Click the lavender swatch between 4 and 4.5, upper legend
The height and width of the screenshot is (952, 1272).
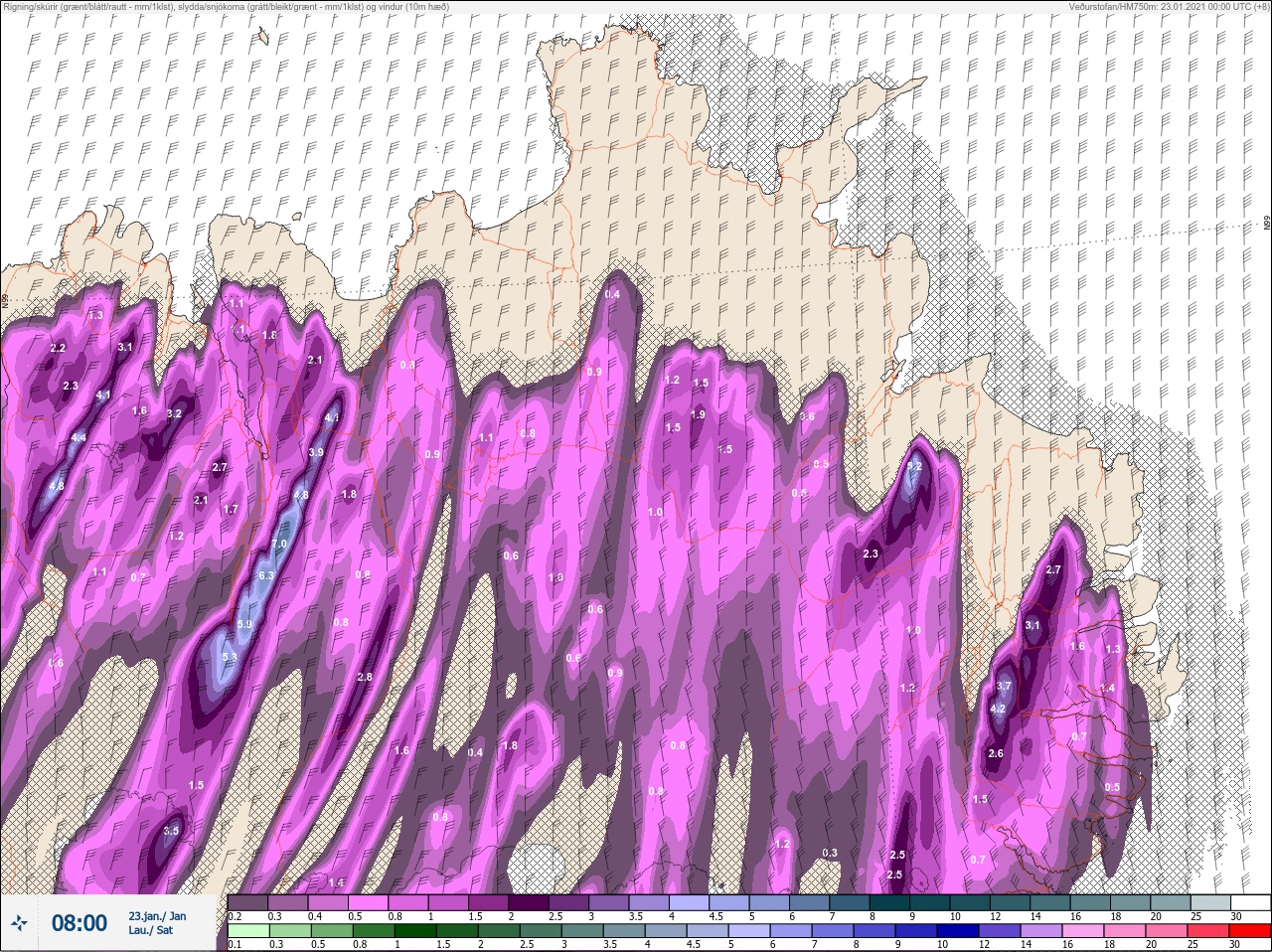690,901
